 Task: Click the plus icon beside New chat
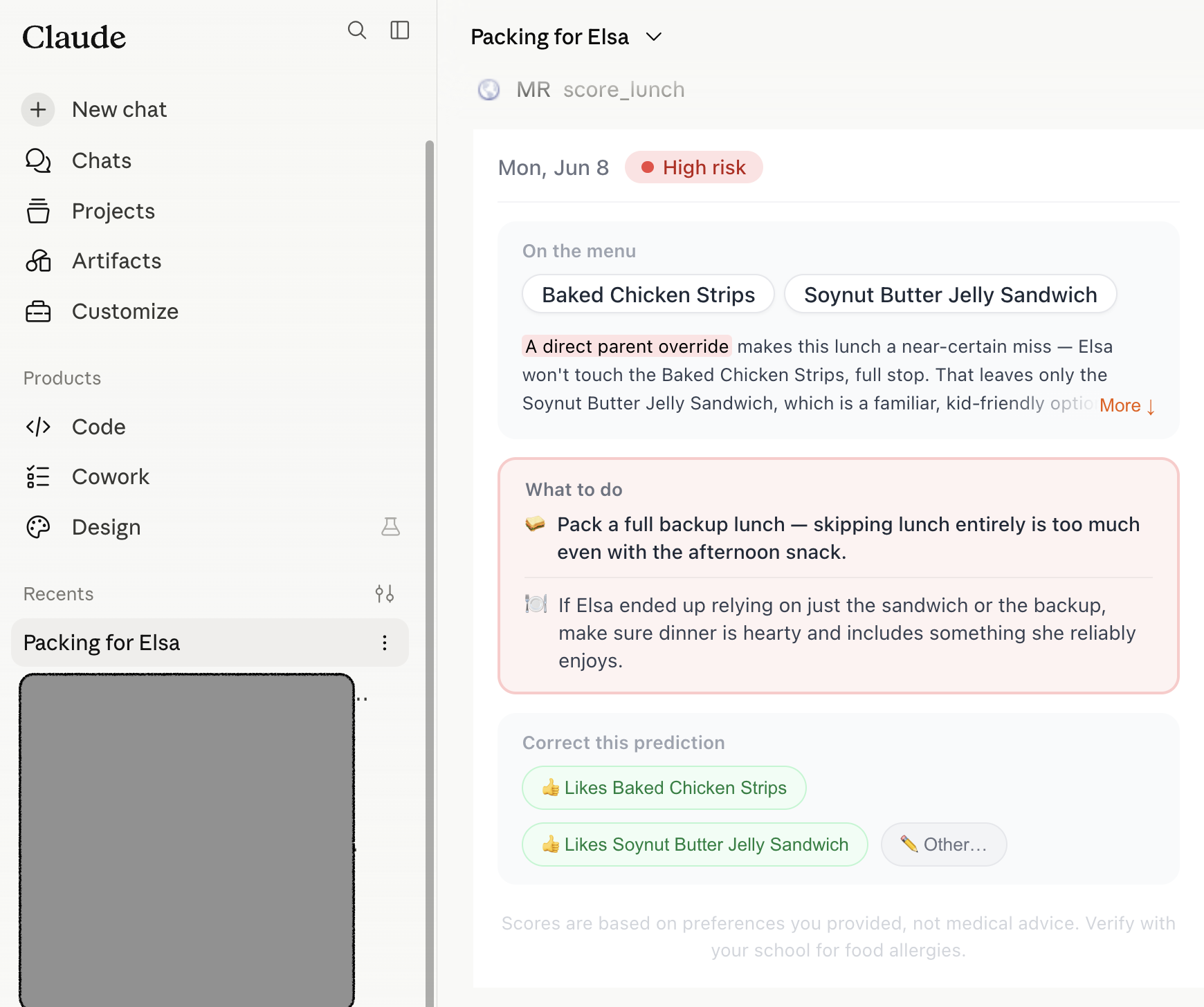tap(38, 109)
